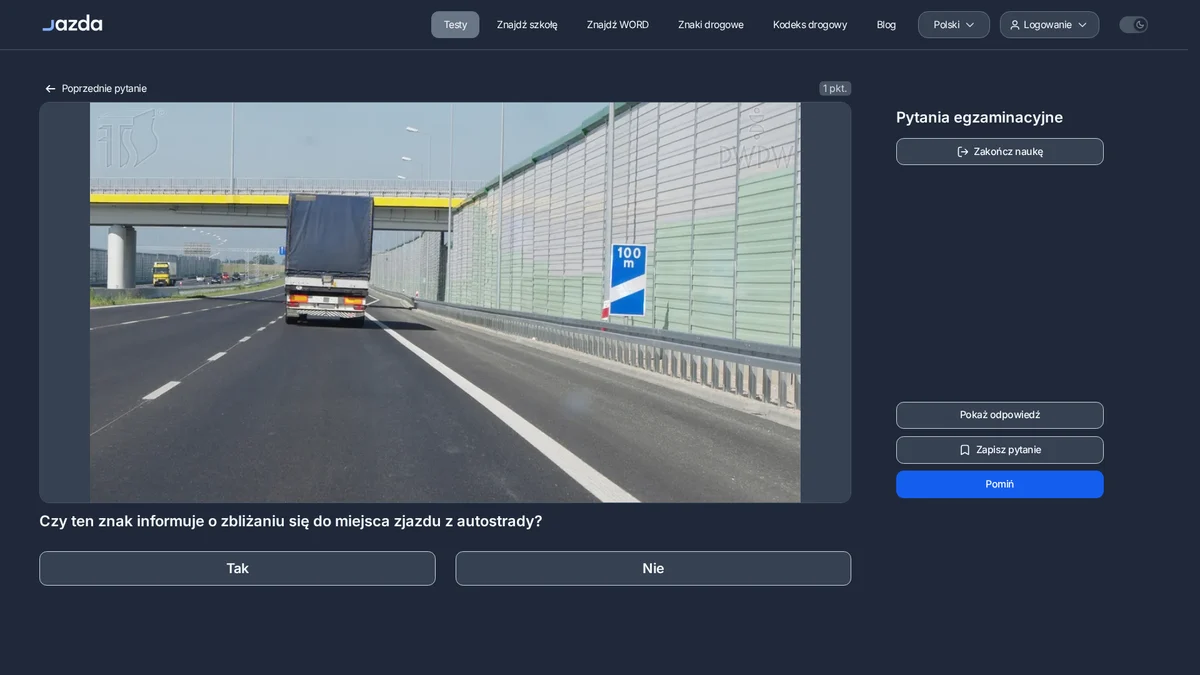
Task: Go to Znajdź WORD page
Action: (618, 25)
